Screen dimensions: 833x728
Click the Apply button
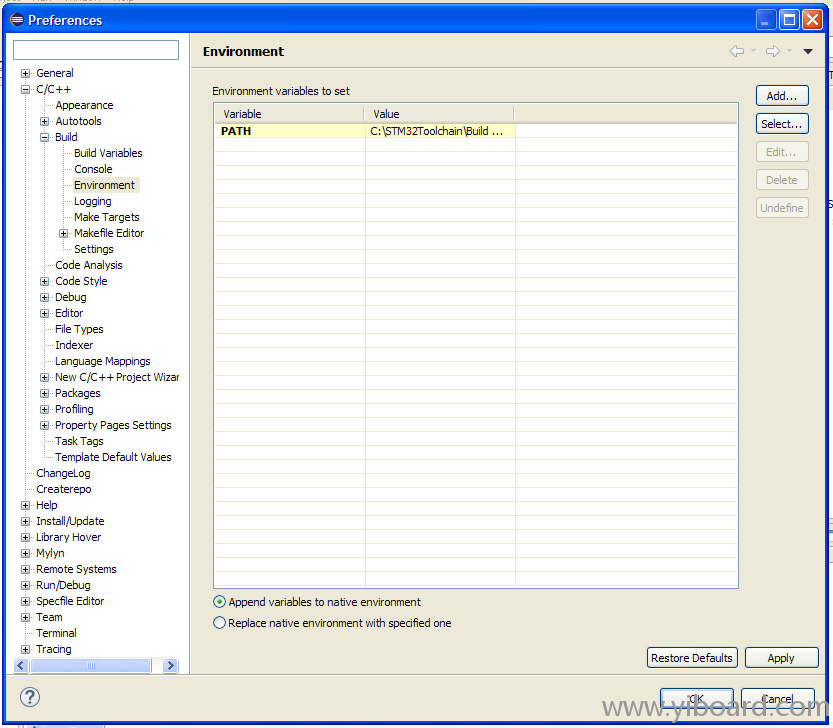tap(781, 658)
